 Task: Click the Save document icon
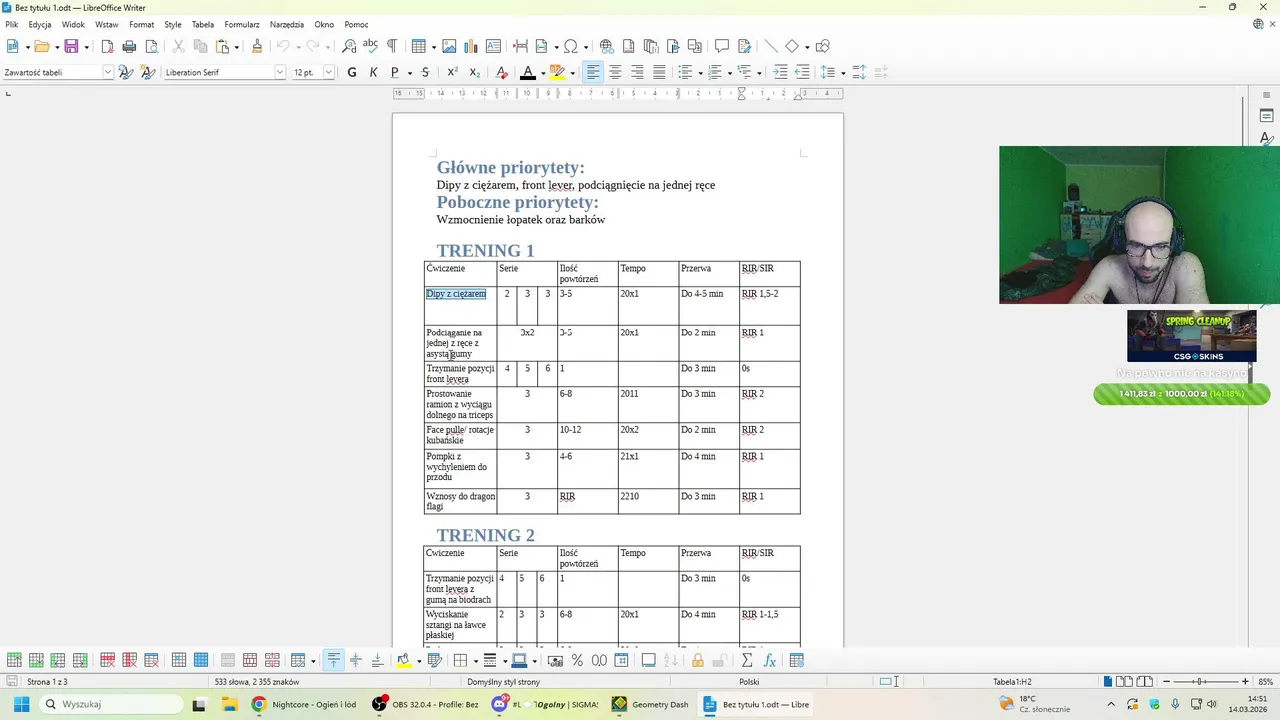[x=71, y=46]
